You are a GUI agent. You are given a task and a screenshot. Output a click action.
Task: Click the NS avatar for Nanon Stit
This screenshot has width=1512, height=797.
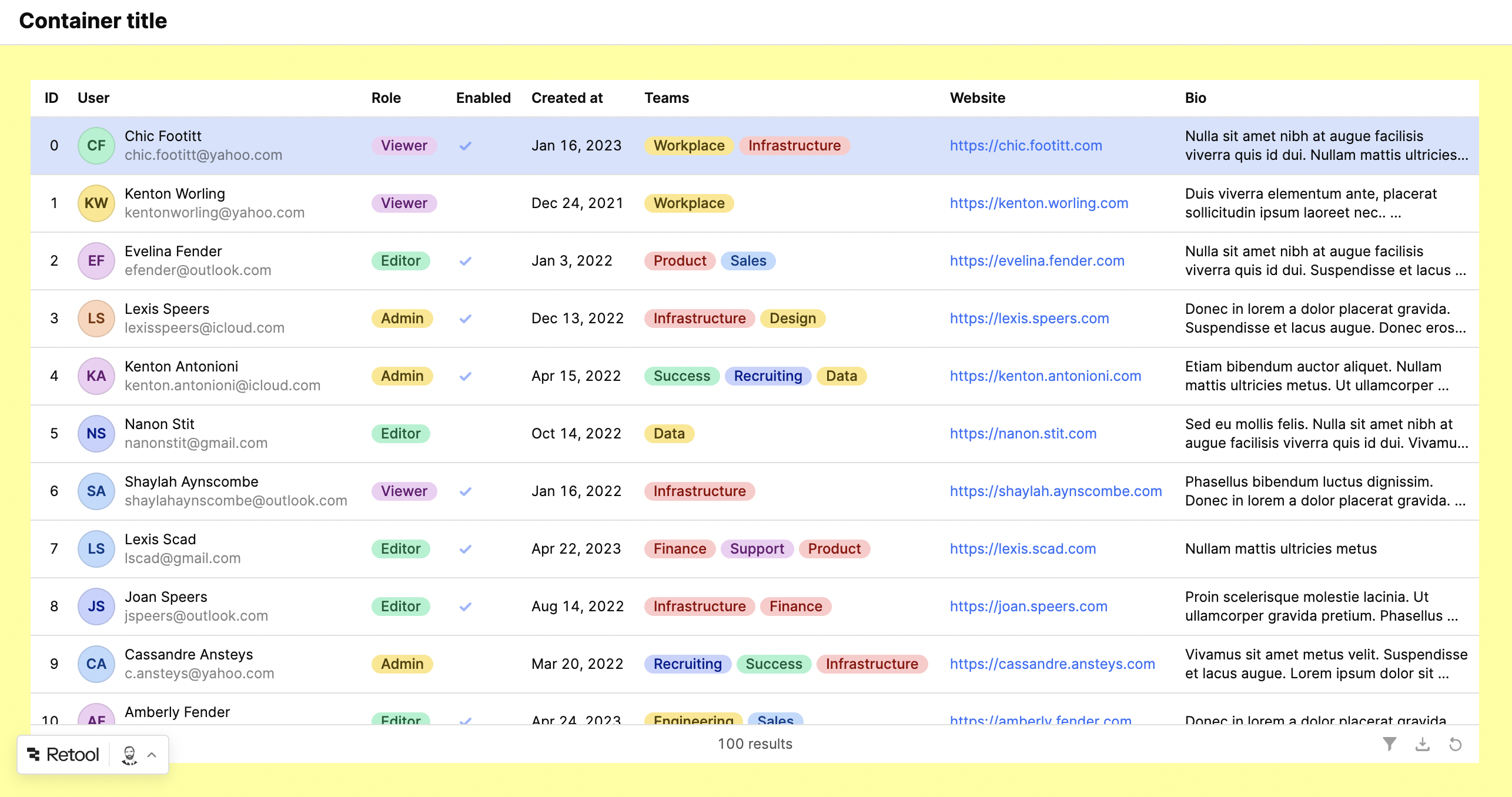click(x=96, y=433)
